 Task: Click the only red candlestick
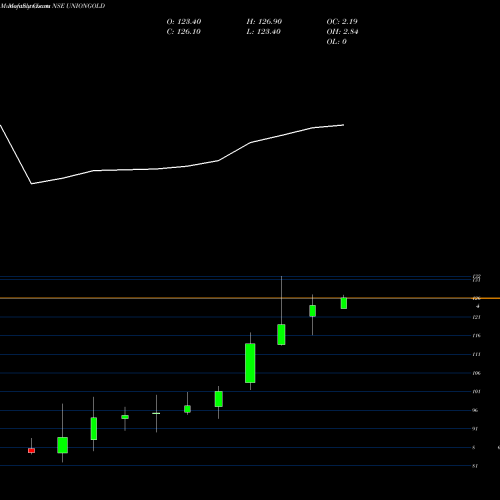point(31,451)
